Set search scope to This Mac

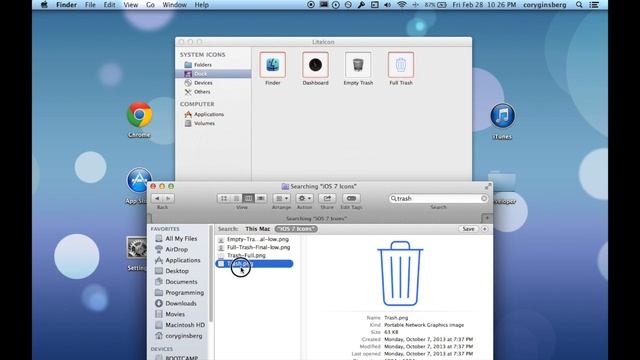coord(258,229)
